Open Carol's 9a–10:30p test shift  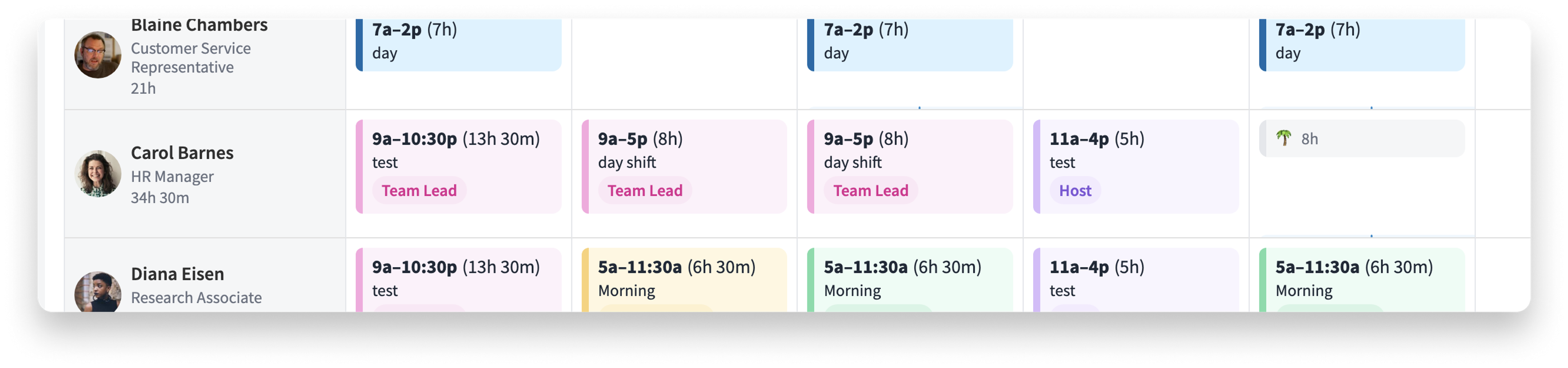(x=458, y=167)
